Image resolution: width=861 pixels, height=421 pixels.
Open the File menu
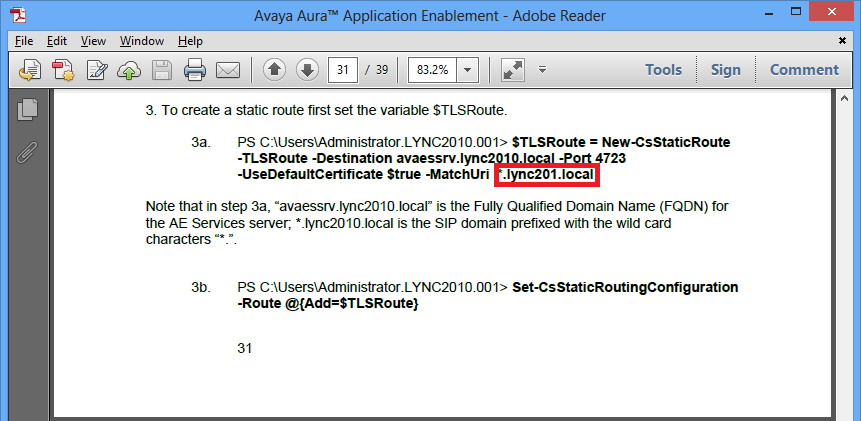24,41
